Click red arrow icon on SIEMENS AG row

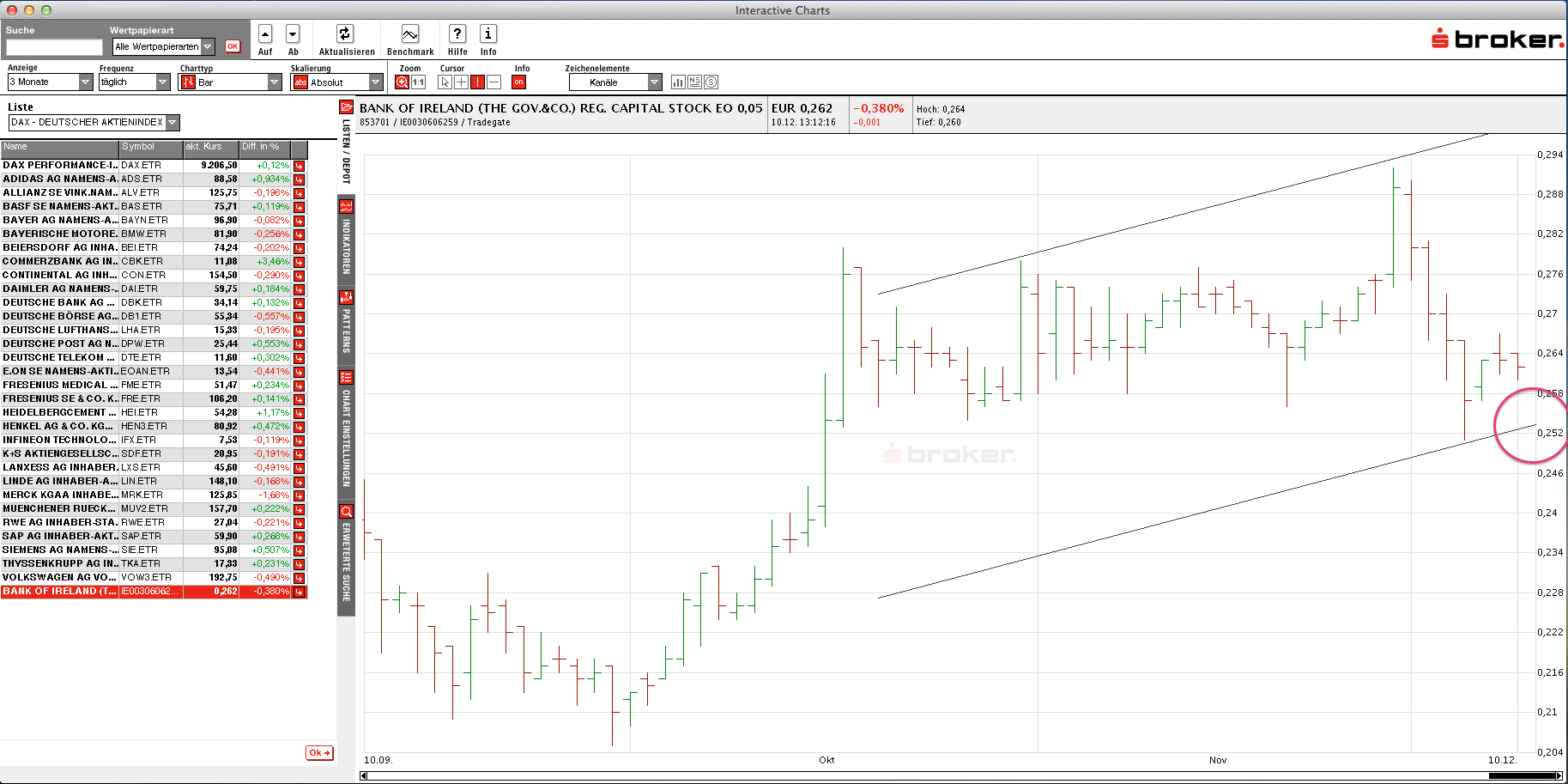click(x=299, y=550)
